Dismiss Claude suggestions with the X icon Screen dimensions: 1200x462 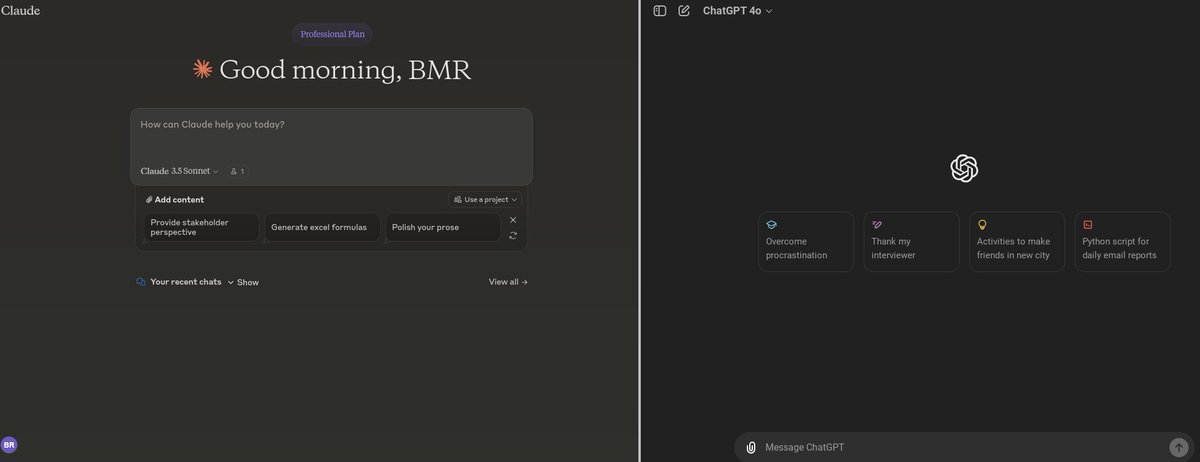point(513,220)
